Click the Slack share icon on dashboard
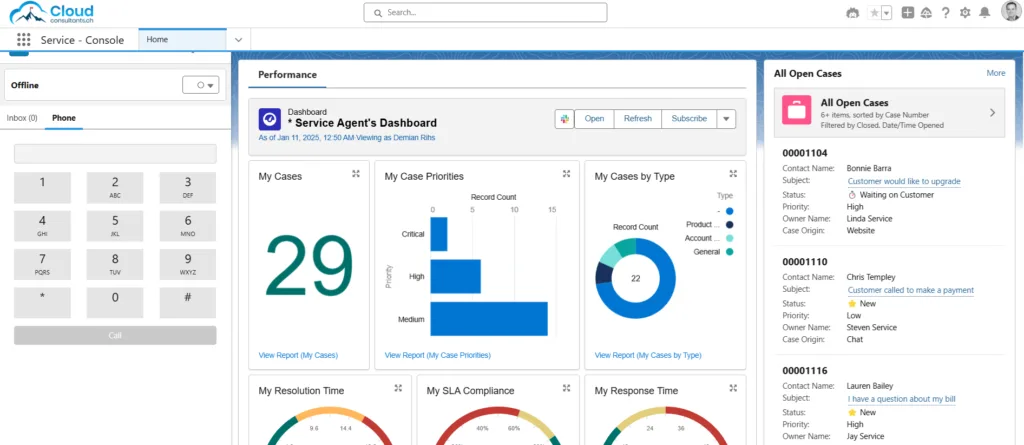 click(x=564, y=119)
